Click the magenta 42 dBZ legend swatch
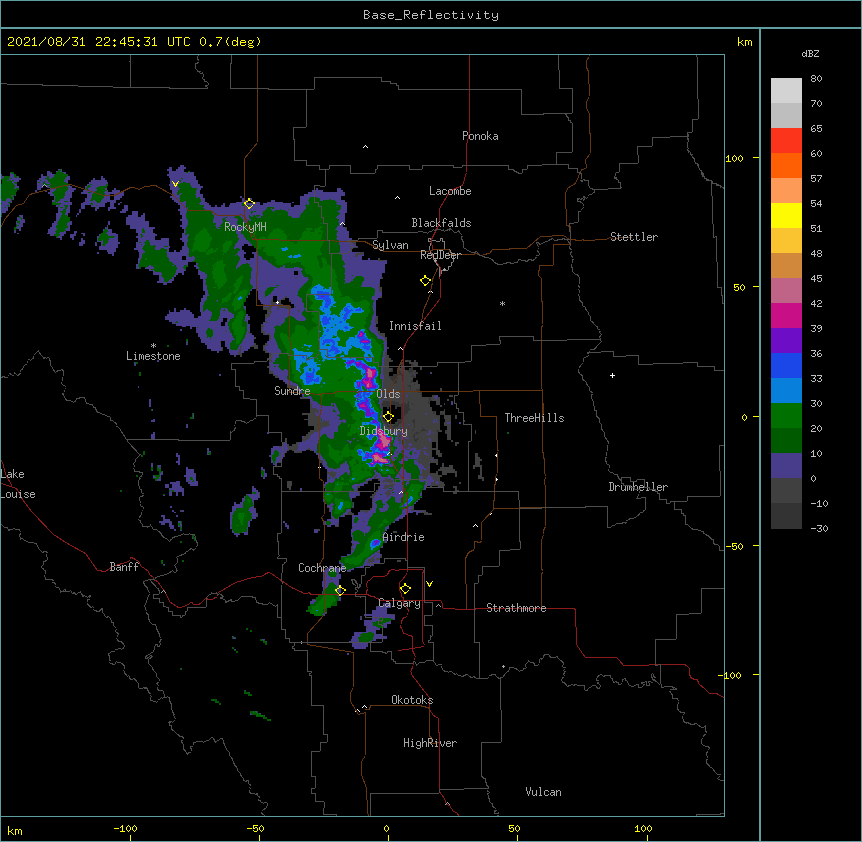This screenshot has width=862, height=842. [786, 315]
